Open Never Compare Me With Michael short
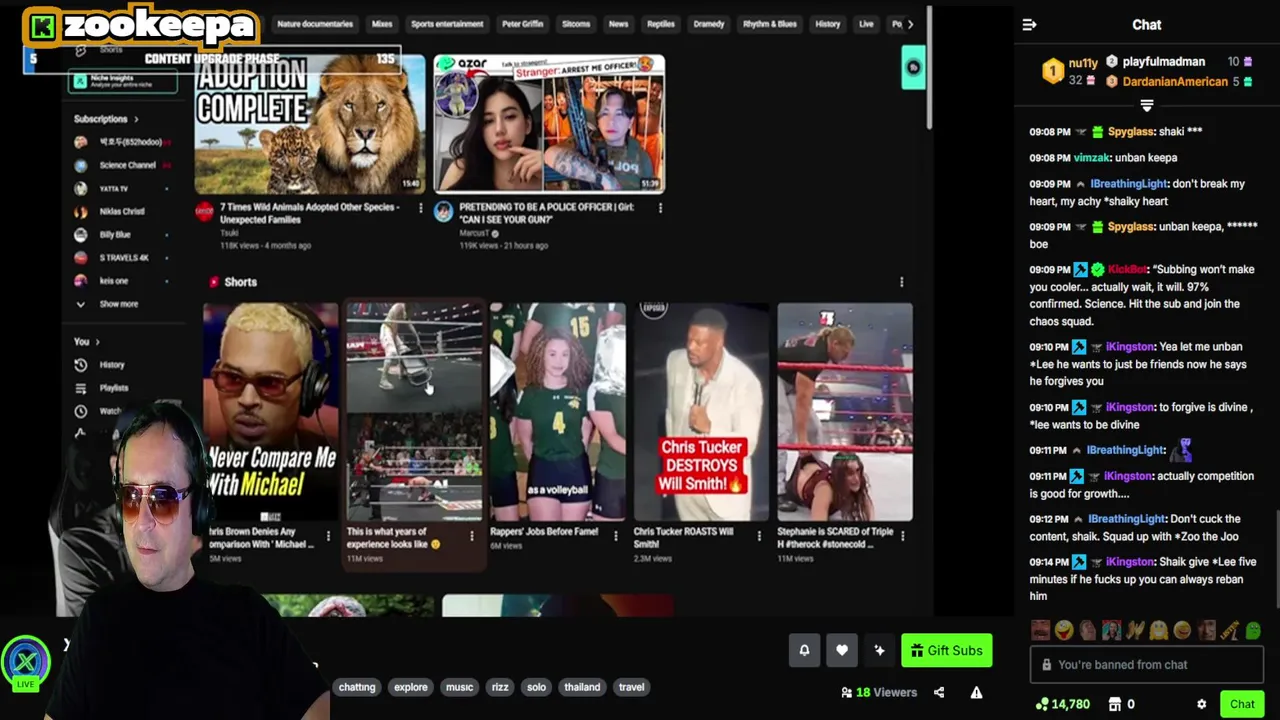 coord(270,412)
